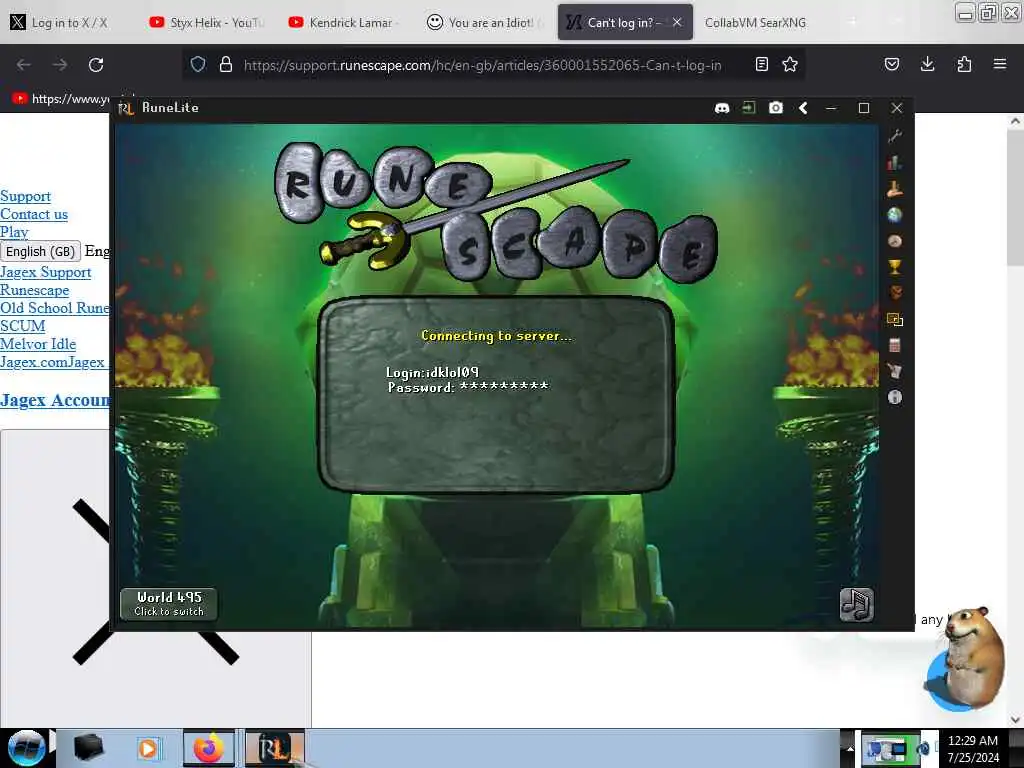
Task: Go forward in Firefox with the forward arrow
Action: point(59,65)
